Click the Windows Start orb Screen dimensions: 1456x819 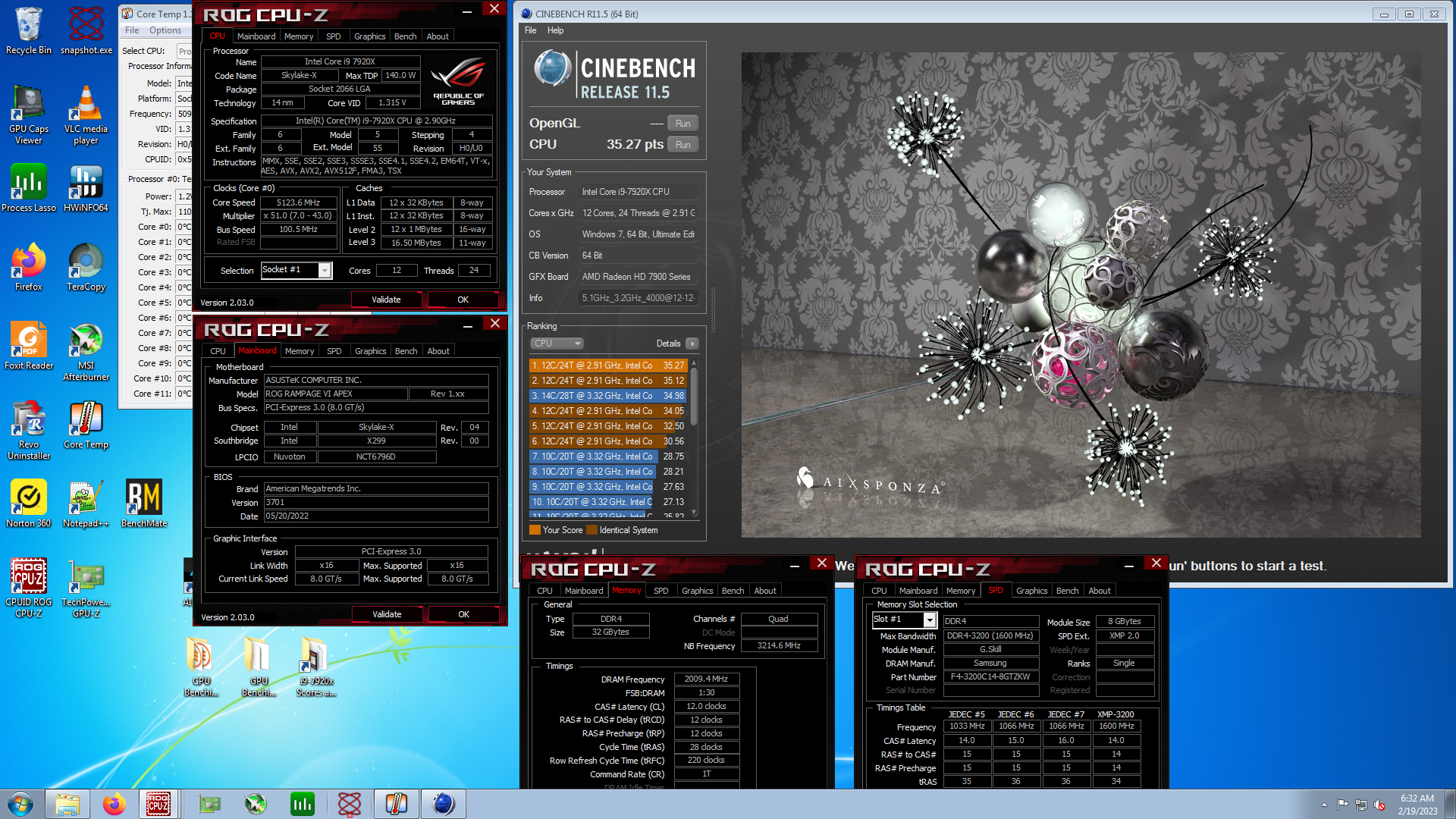click(x=20, y=804)
